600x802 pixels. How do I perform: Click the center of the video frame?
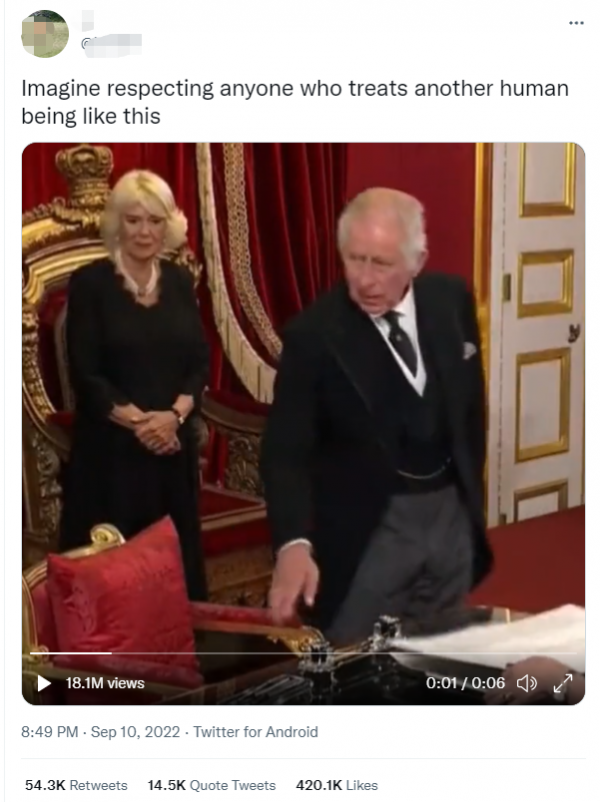pos(303,424)
